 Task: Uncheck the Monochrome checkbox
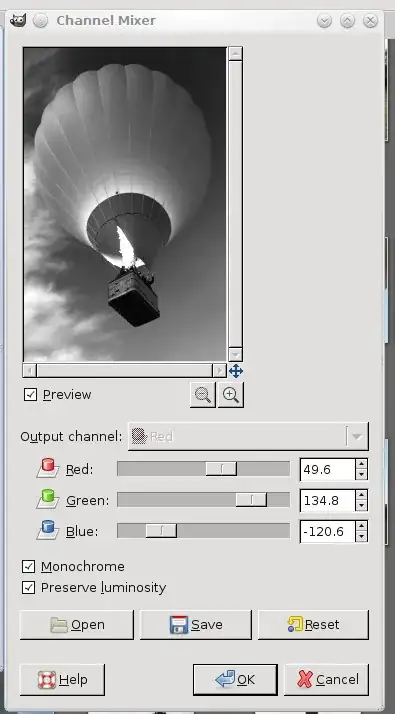pyautogui.click(x=29, y=566)
